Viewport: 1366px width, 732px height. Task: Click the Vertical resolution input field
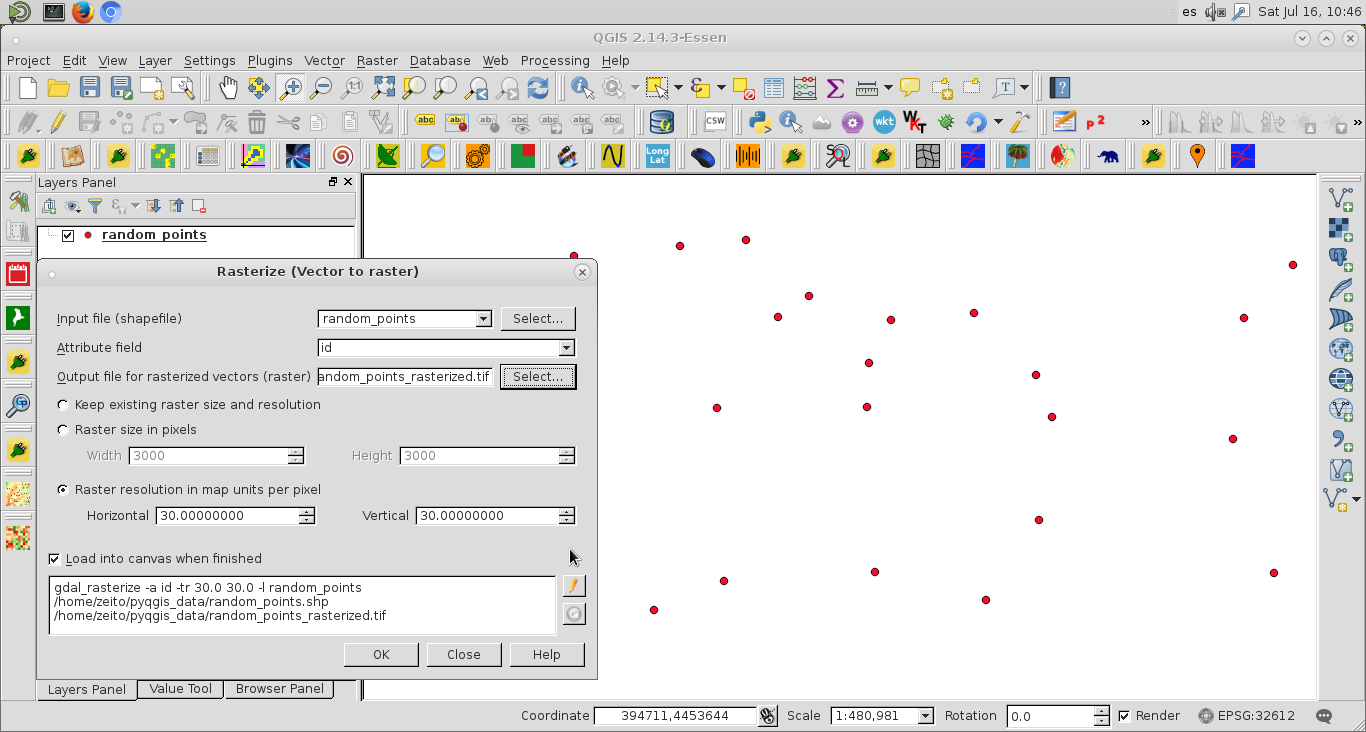point(488,516)
